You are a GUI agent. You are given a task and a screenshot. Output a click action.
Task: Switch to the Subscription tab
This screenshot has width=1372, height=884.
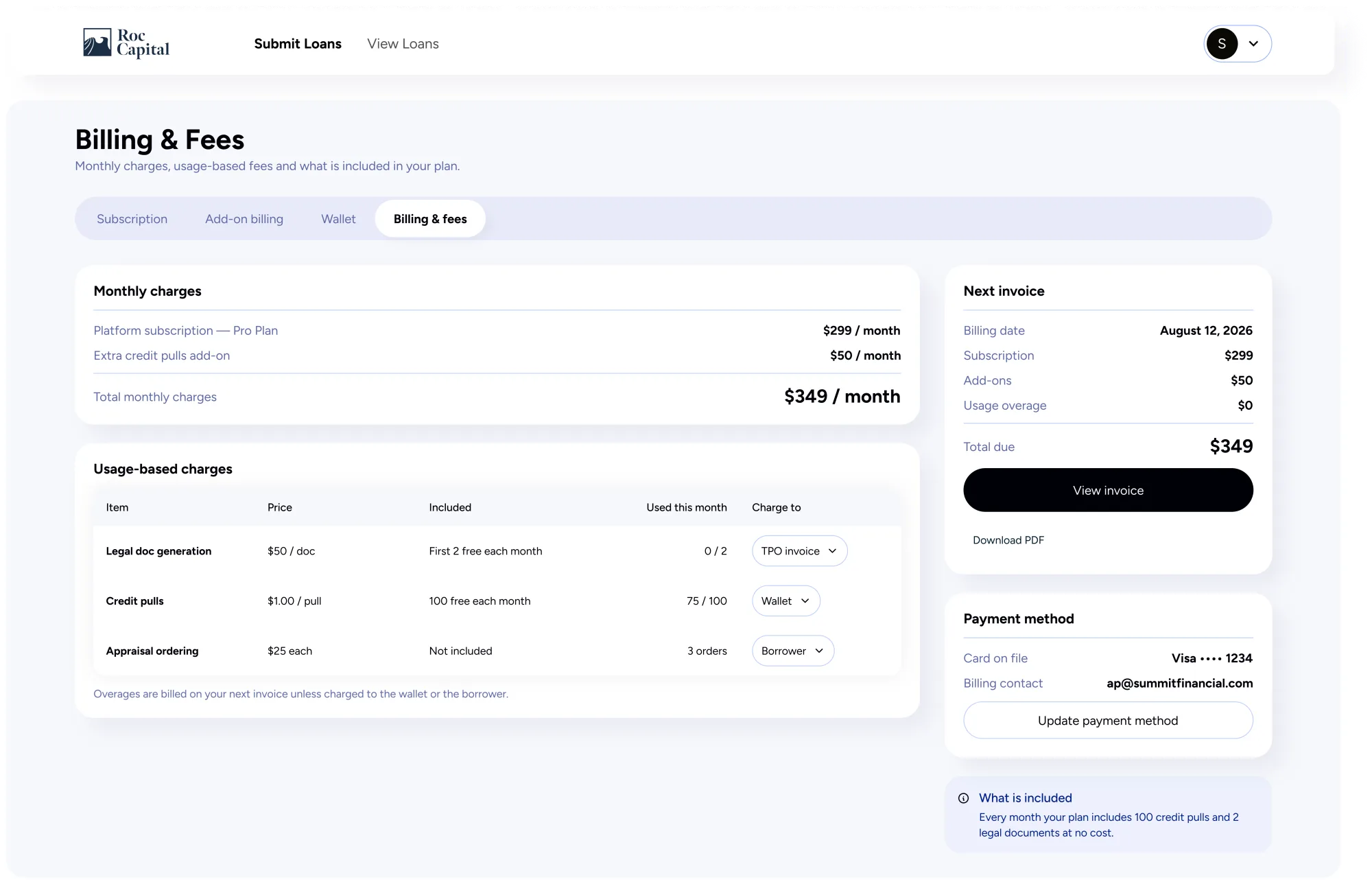pos(132,219)
